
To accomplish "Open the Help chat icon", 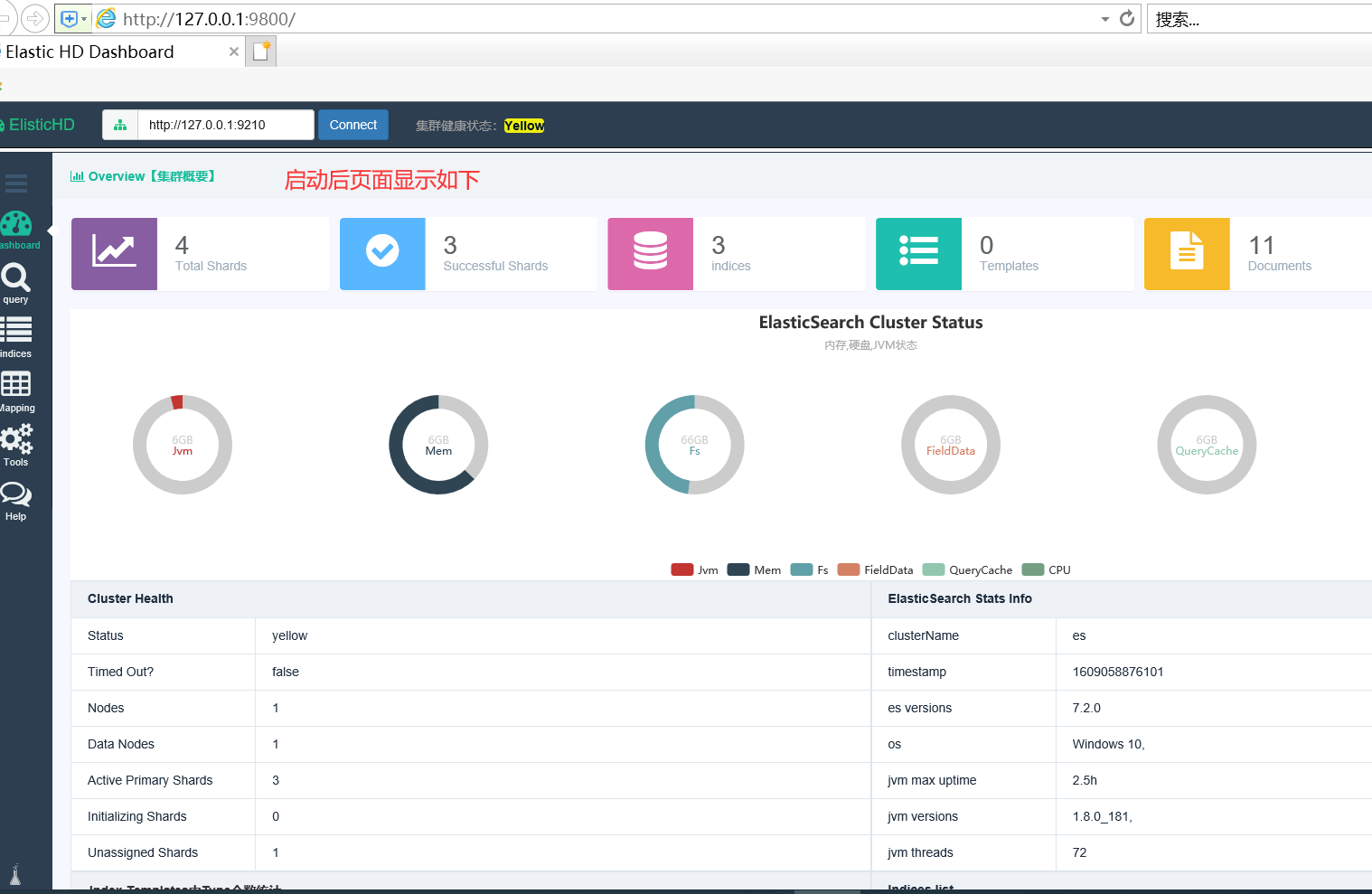I will (x=15, y=494).
